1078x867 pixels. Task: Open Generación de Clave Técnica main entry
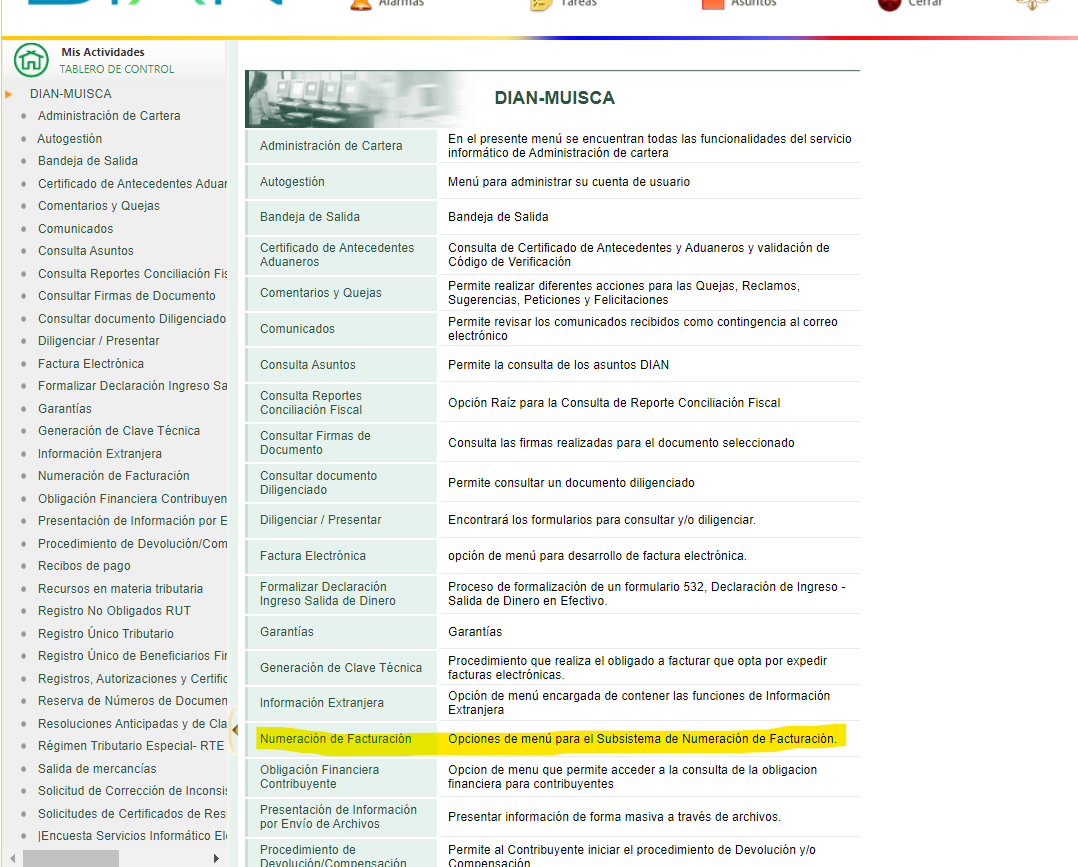tap(341, 668)
